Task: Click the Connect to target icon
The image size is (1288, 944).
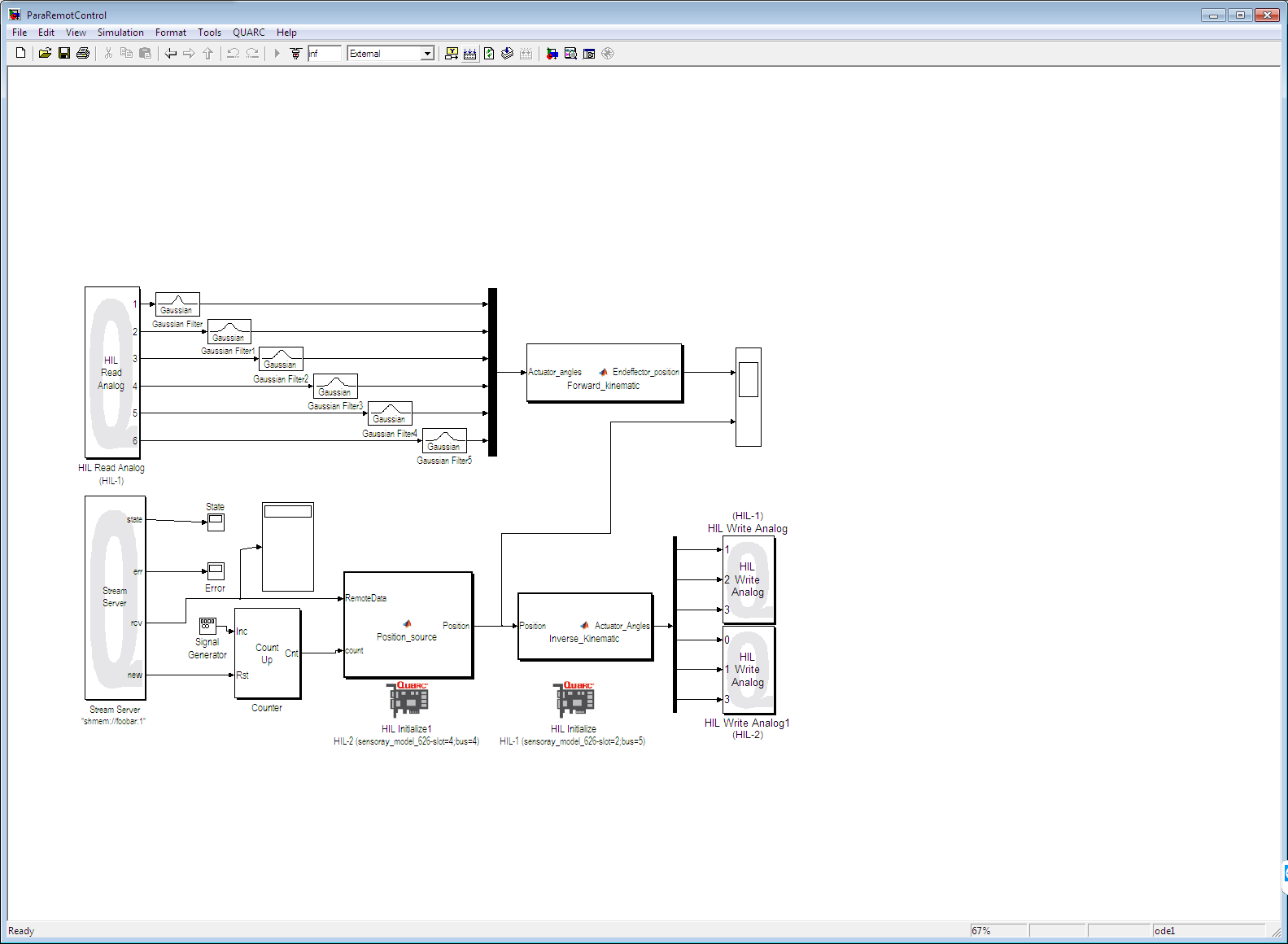Action: click(x=295, y=54)
